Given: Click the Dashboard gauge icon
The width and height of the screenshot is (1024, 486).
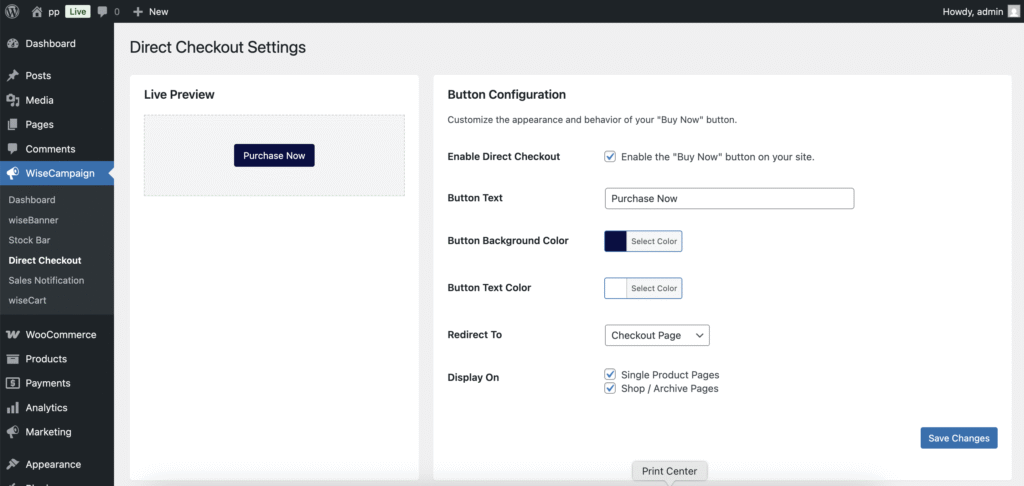Looking at the screenshot, I should tap(12, 44).
